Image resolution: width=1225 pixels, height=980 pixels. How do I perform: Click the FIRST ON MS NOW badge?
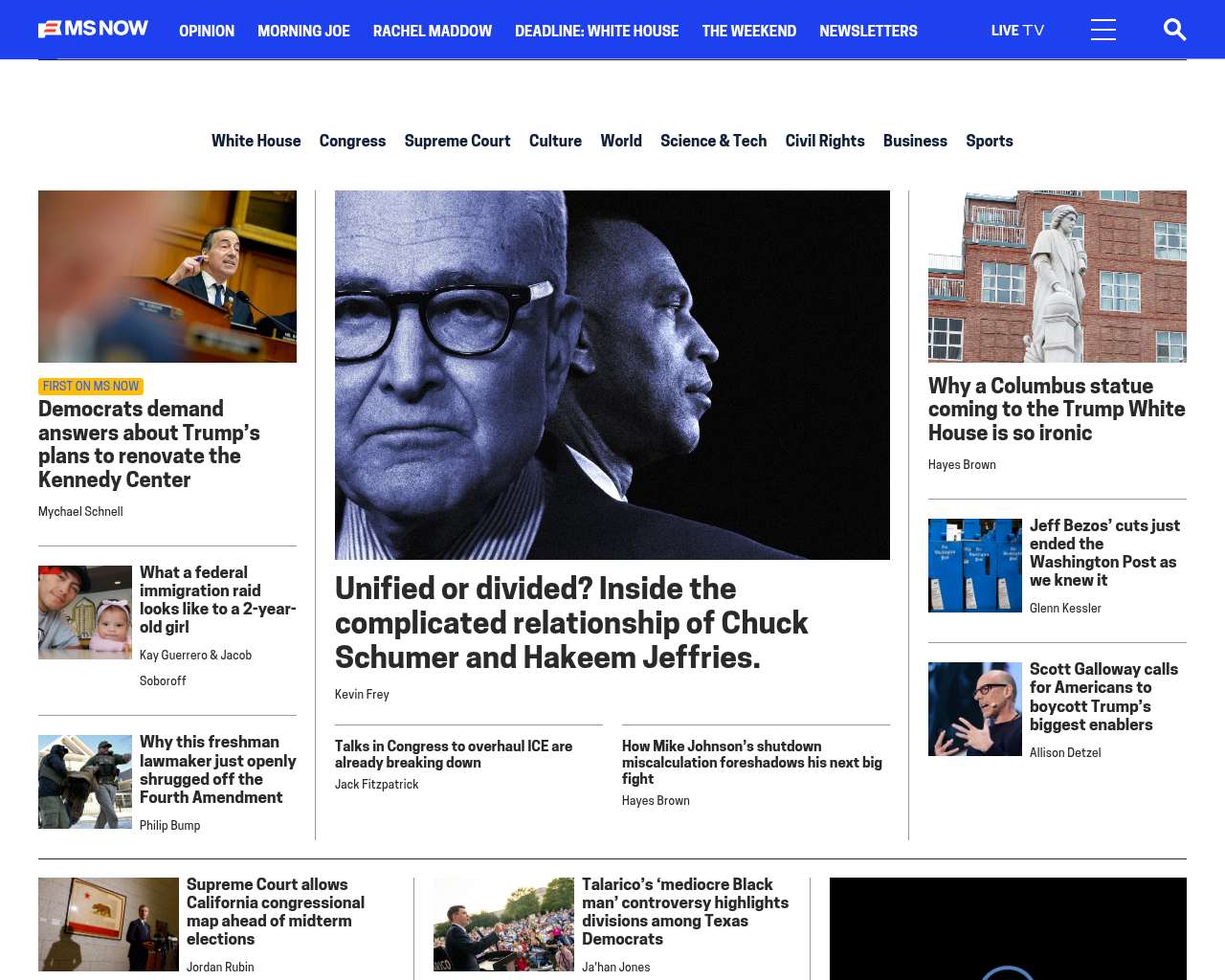91,387
